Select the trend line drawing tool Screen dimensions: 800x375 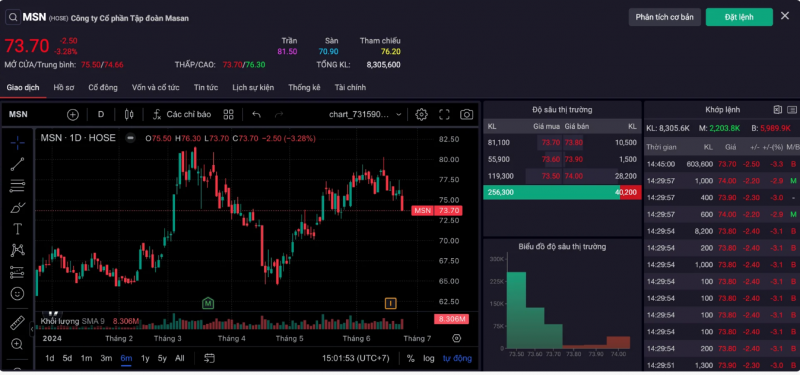17,164
